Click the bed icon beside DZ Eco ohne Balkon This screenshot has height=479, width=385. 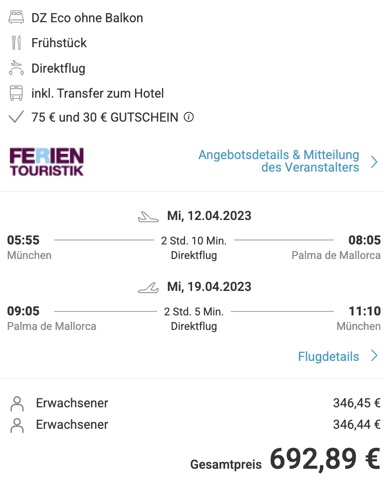[16, 18]
